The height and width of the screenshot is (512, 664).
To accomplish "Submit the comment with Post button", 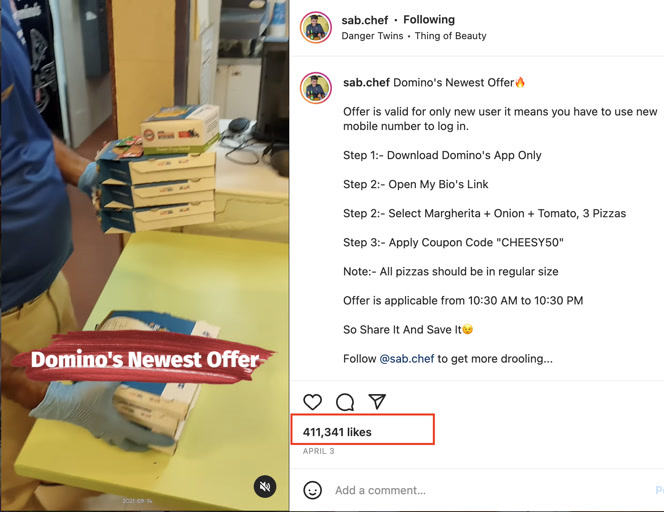I will point(659,490).
